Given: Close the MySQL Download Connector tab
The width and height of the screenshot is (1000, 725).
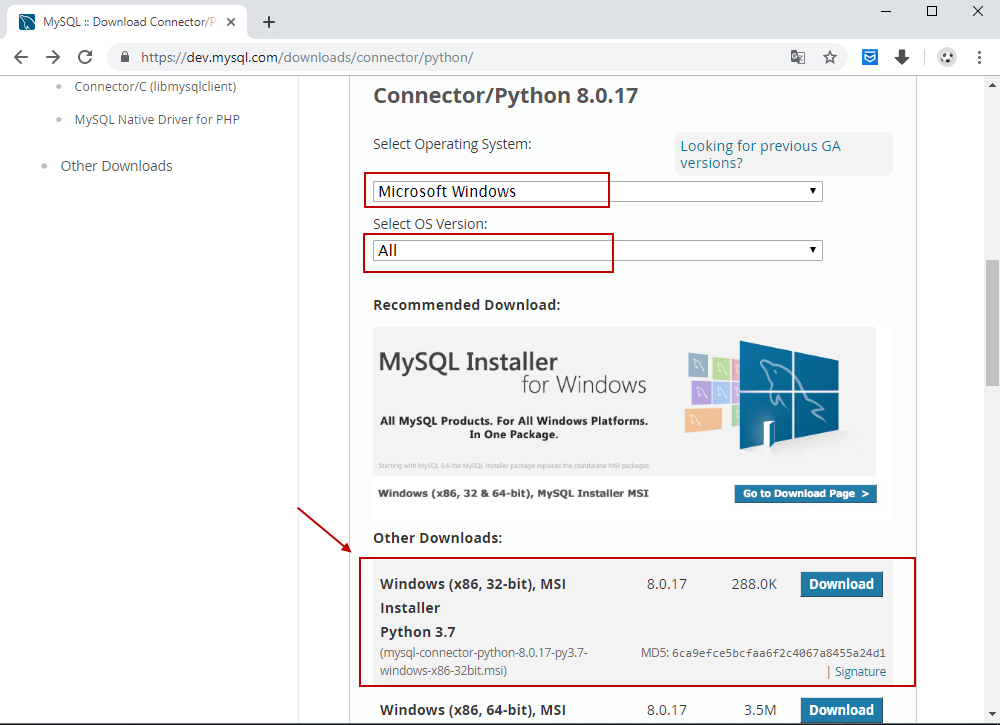Looking at the screenshot, I should click(x=231, y=22).
